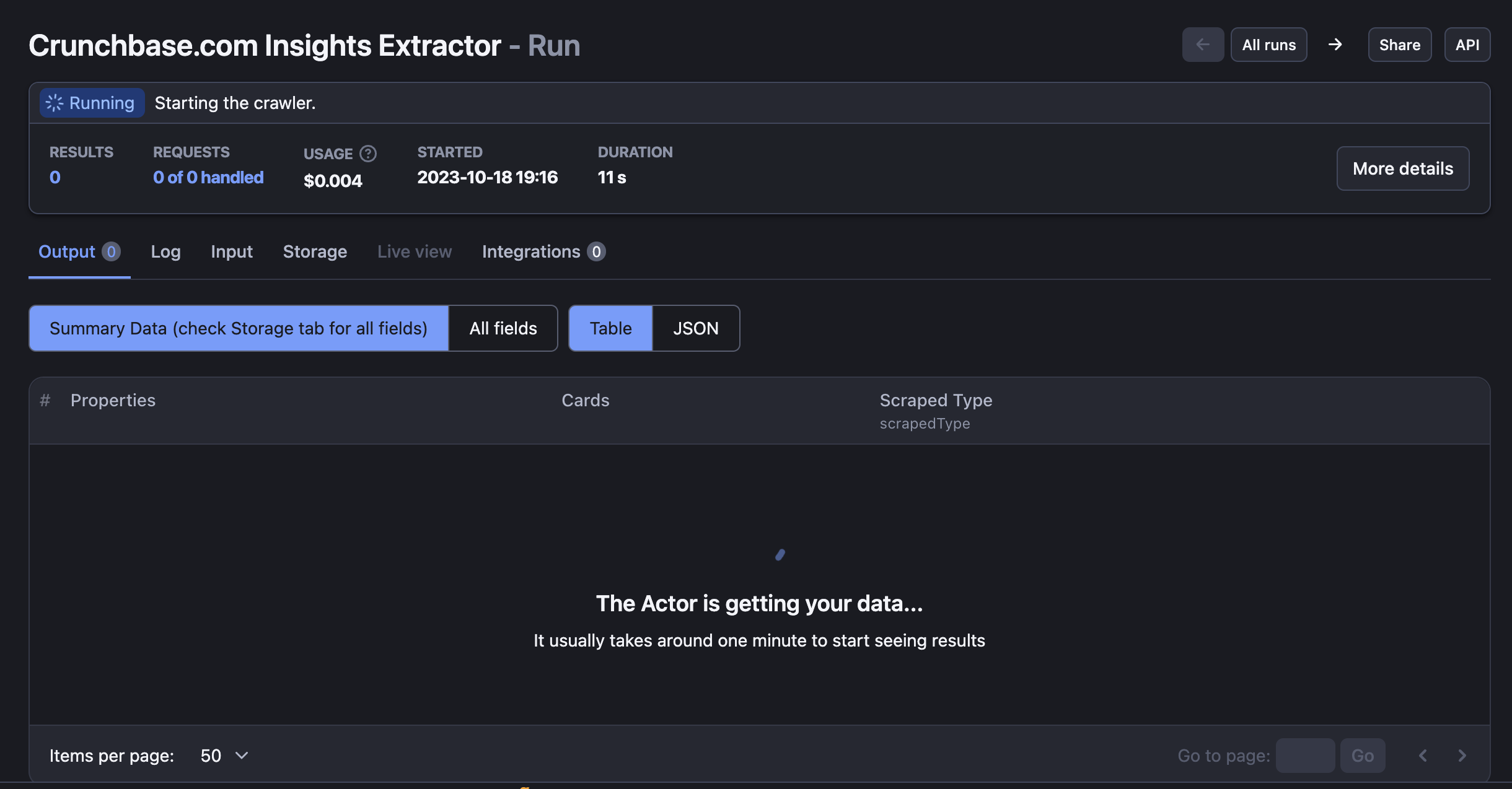The width and height of the screenshot is (1512, 789).
Task: Click the Share icon button
Action: pyautogui.click(x=1399, y=44)
